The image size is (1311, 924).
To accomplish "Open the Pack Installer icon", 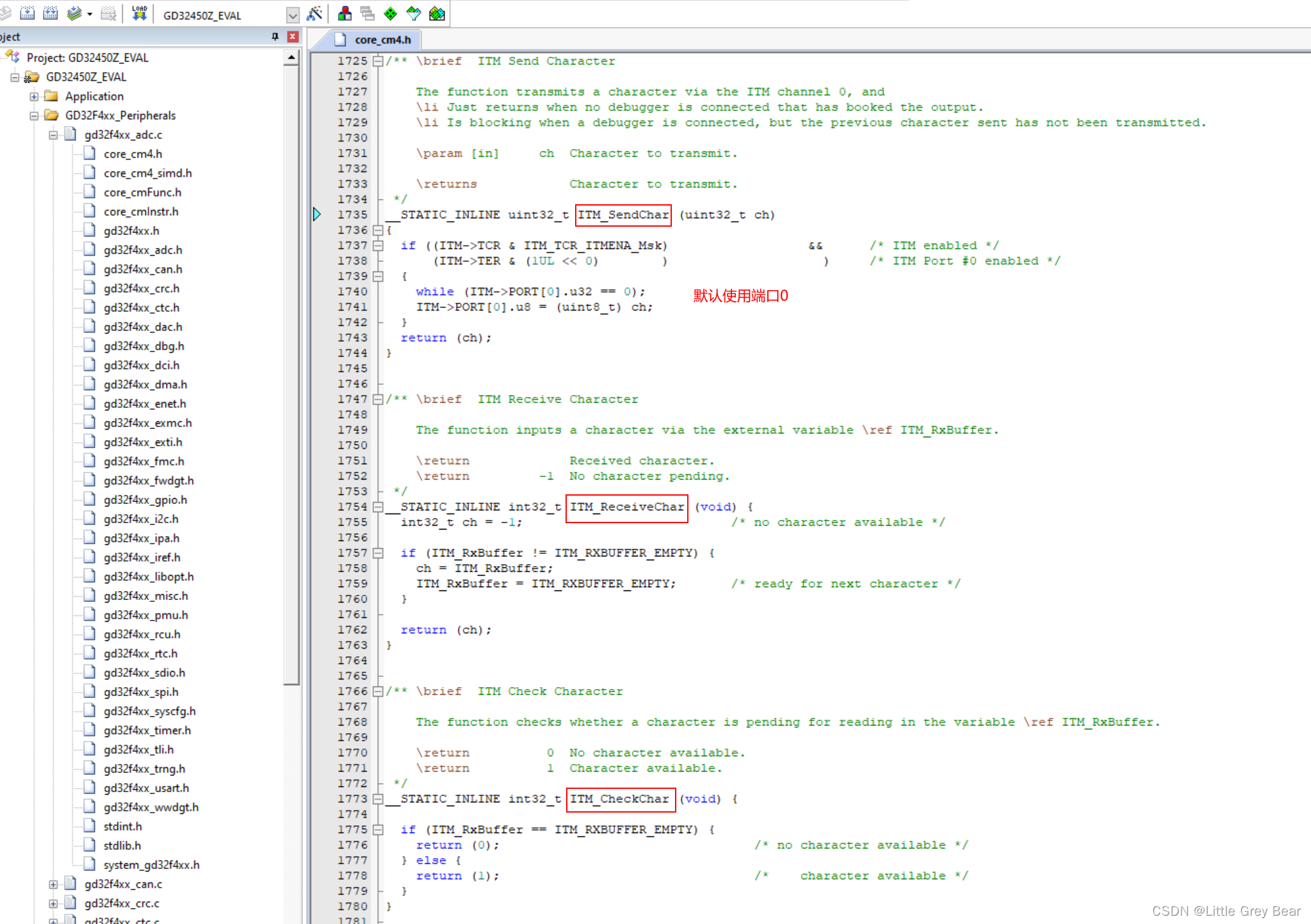I will click(x=437, y=13).
